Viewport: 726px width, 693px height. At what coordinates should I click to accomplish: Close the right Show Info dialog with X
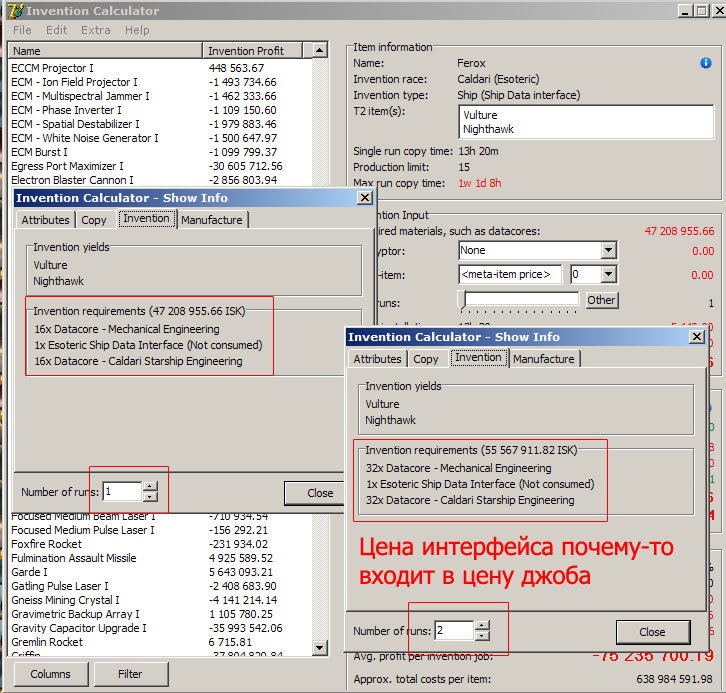[x=697, y=337]
